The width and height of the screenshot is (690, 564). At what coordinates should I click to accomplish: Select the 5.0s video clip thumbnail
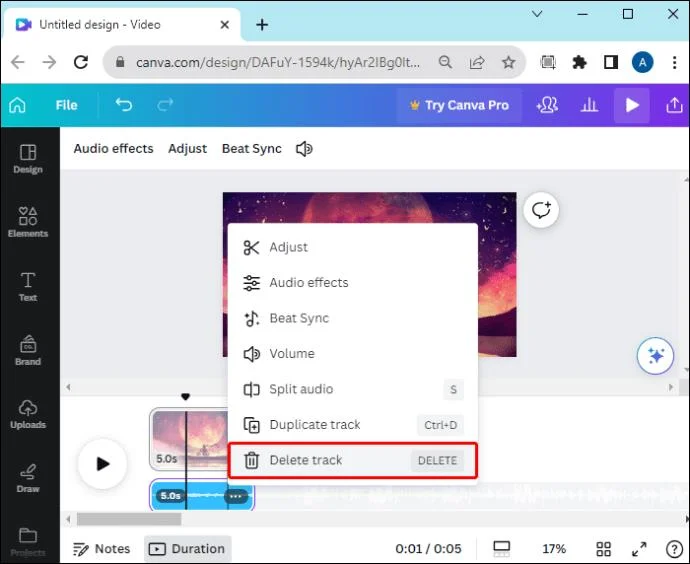188,439
